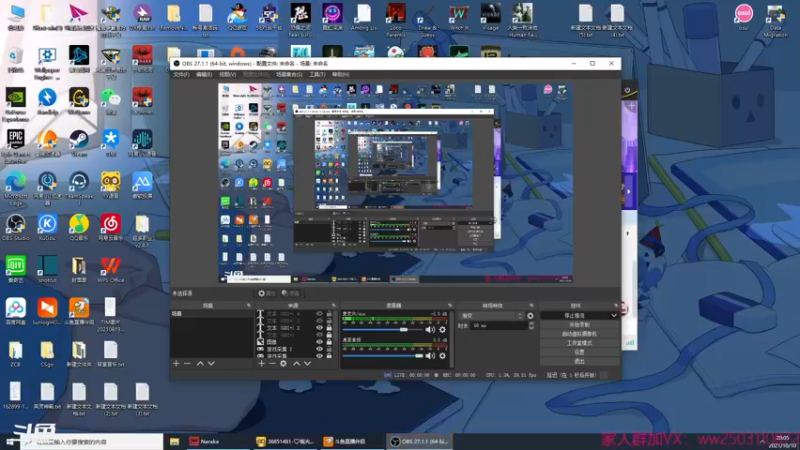Move scene up in Scenes panel

[x=200, y=363]
